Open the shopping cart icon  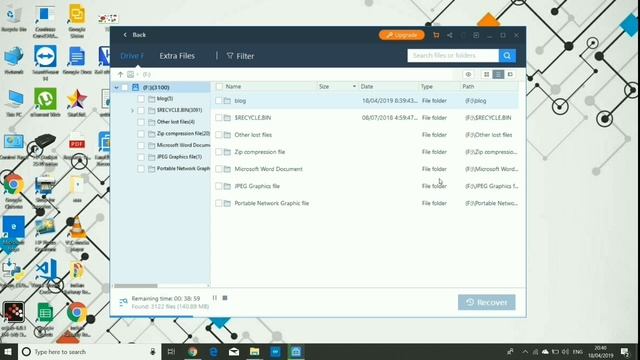coord(436,36)
